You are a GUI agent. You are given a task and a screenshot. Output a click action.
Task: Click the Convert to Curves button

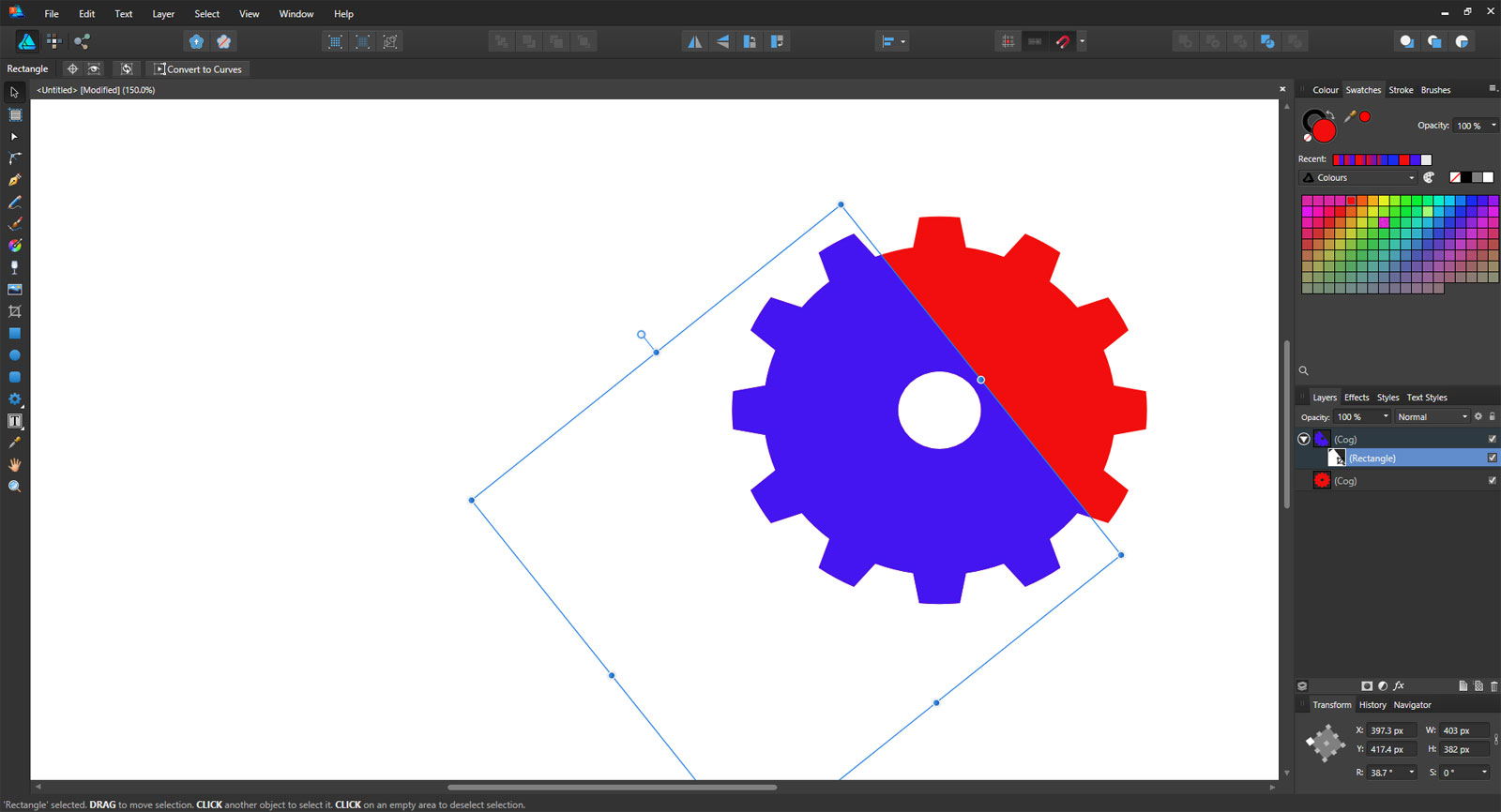point(198,68)
